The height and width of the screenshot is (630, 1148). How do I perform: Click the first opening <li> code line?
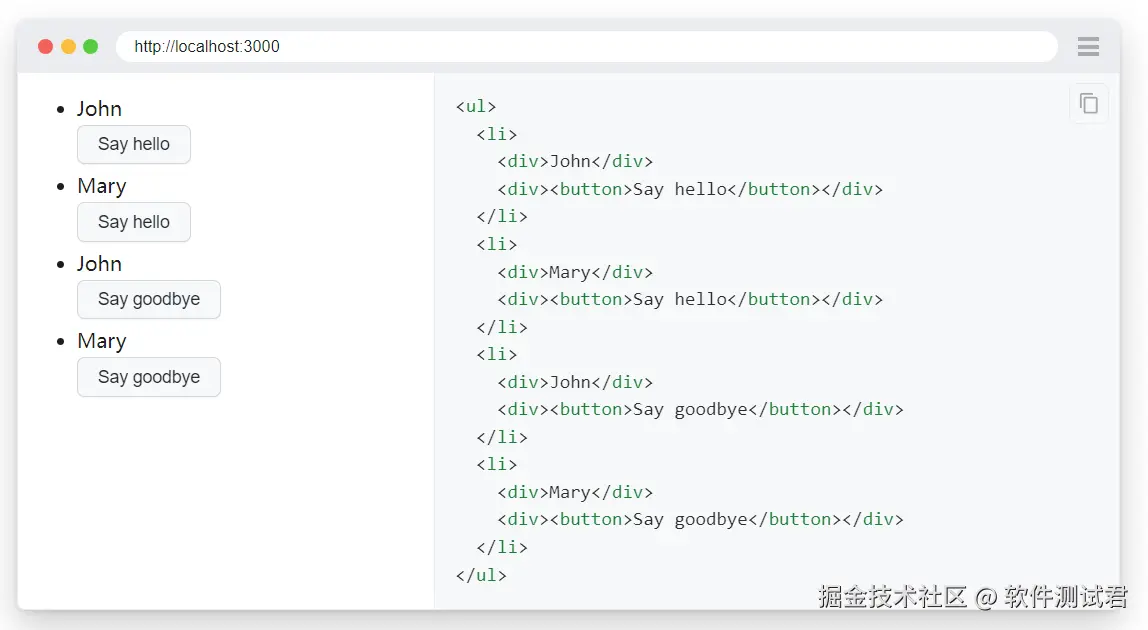click(x=497, y=134)
